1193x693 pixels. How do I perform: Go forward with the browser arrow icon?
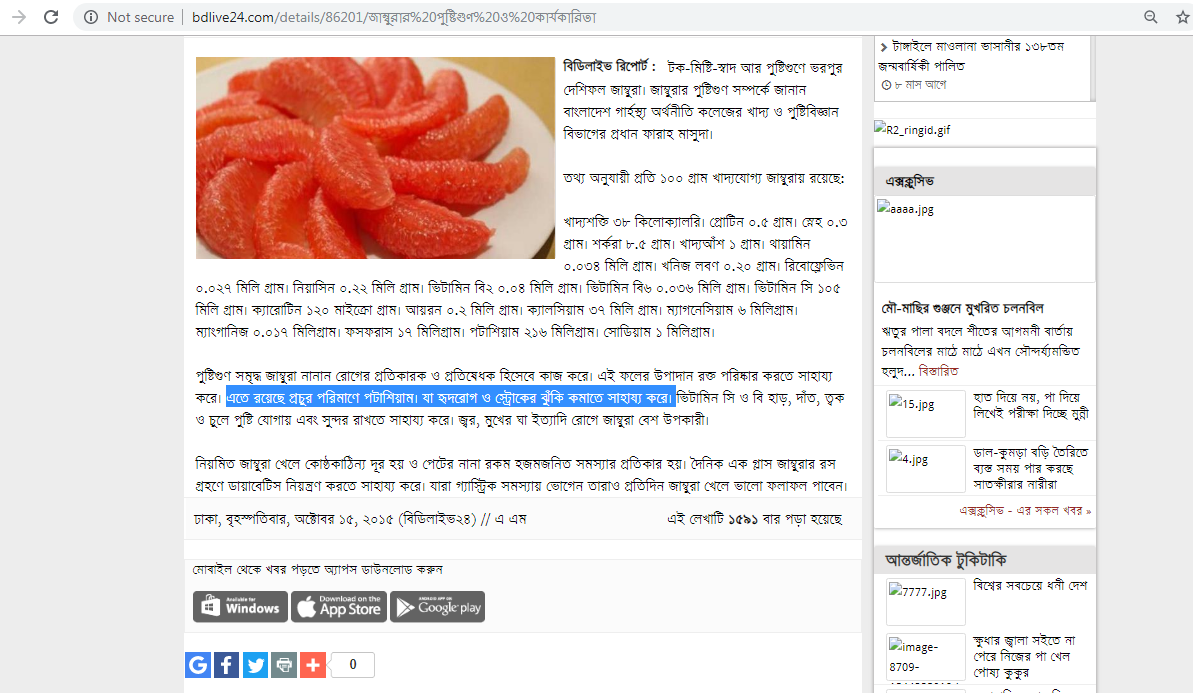point(19,17)
